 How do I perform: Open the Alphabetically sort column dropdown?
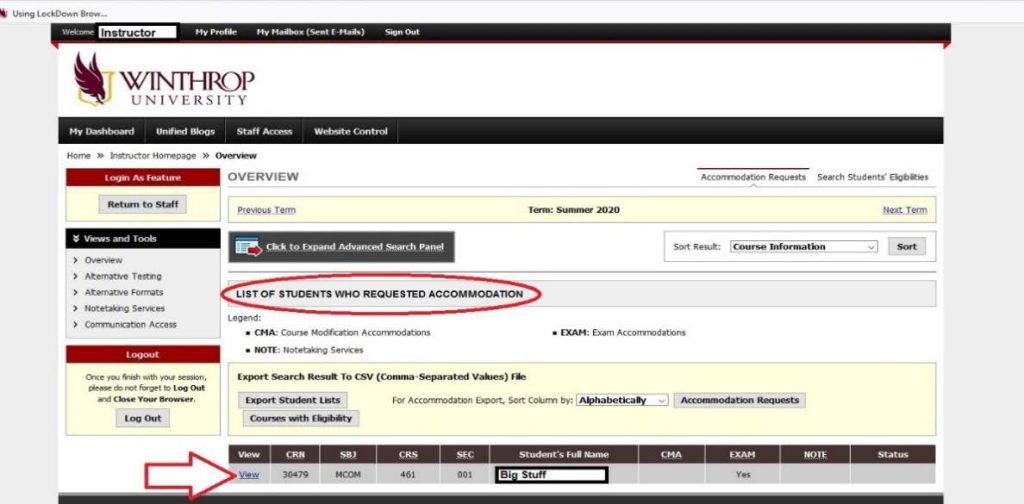622,400
